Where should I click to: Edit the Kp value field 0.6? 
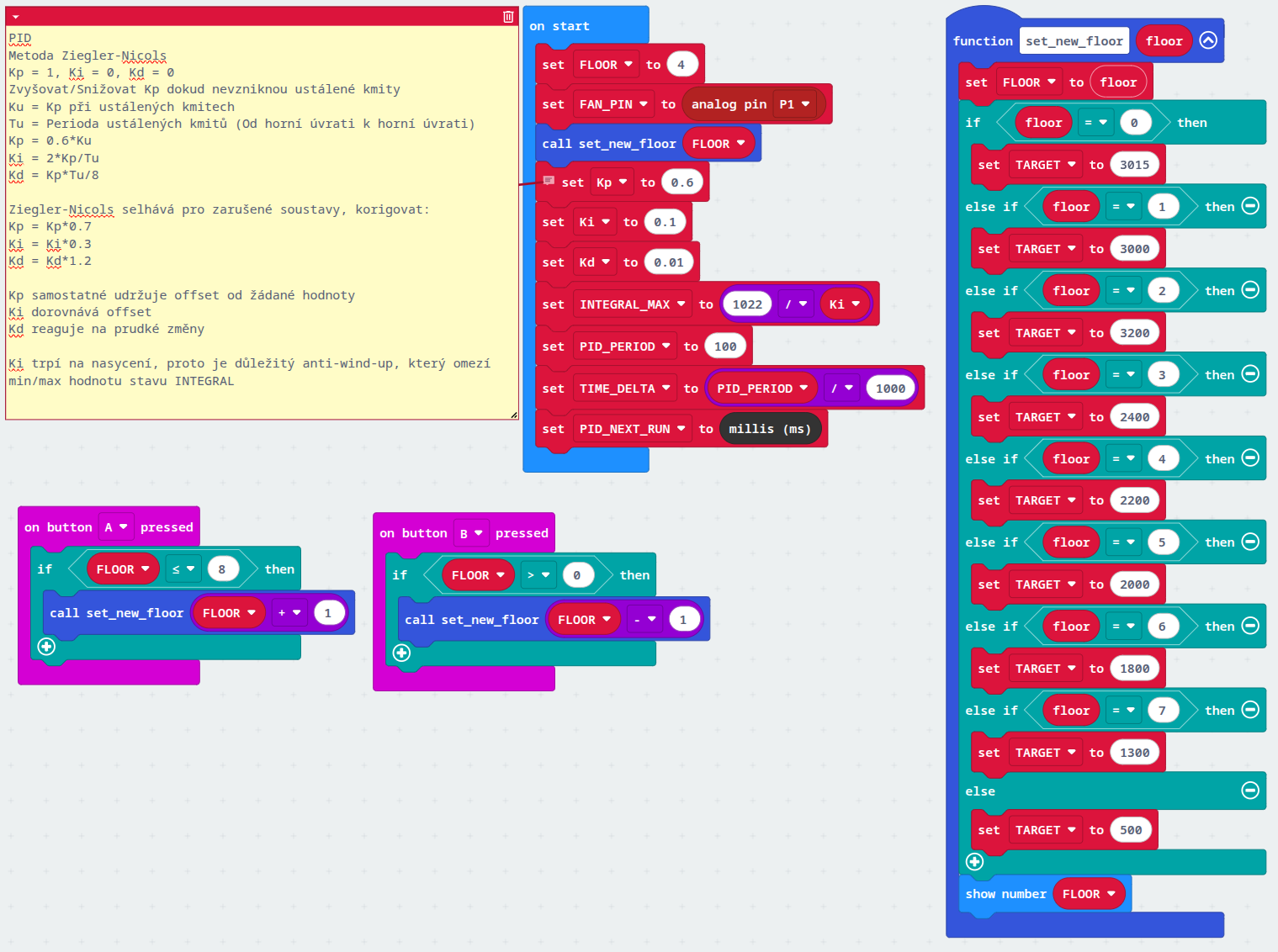click(x=681, y=182)
